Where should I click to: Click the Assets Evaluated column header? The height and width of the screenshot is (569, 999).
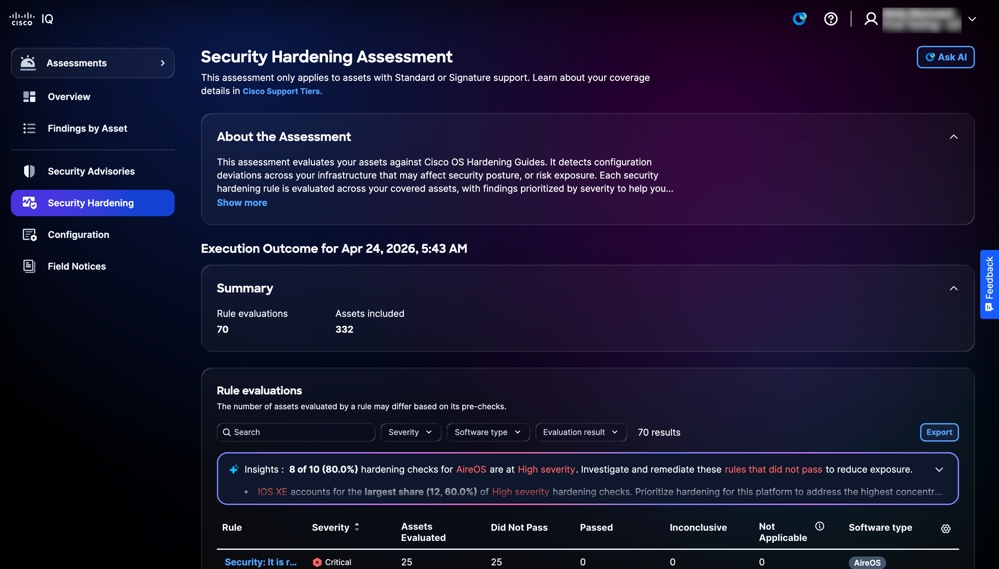(x=423, y=532)
